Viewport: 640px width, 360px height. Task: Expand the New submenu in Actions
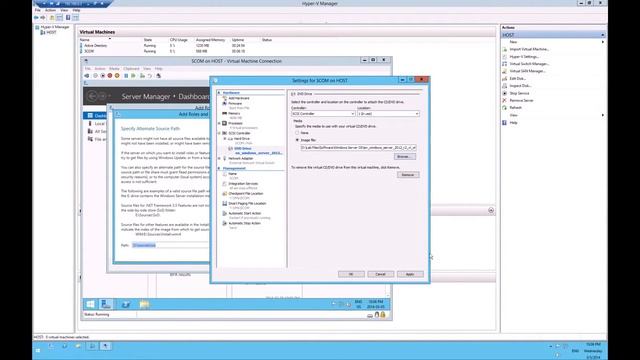(602, 42)
